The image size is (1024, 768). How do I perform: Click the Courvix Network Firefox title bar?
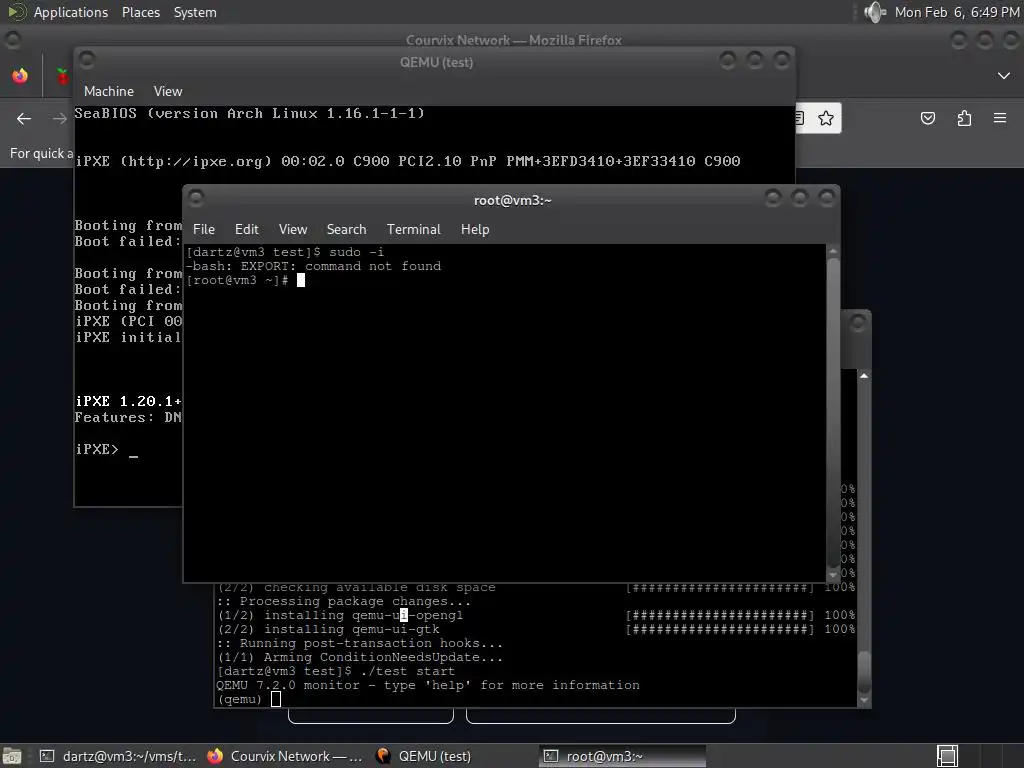(513, 40)
